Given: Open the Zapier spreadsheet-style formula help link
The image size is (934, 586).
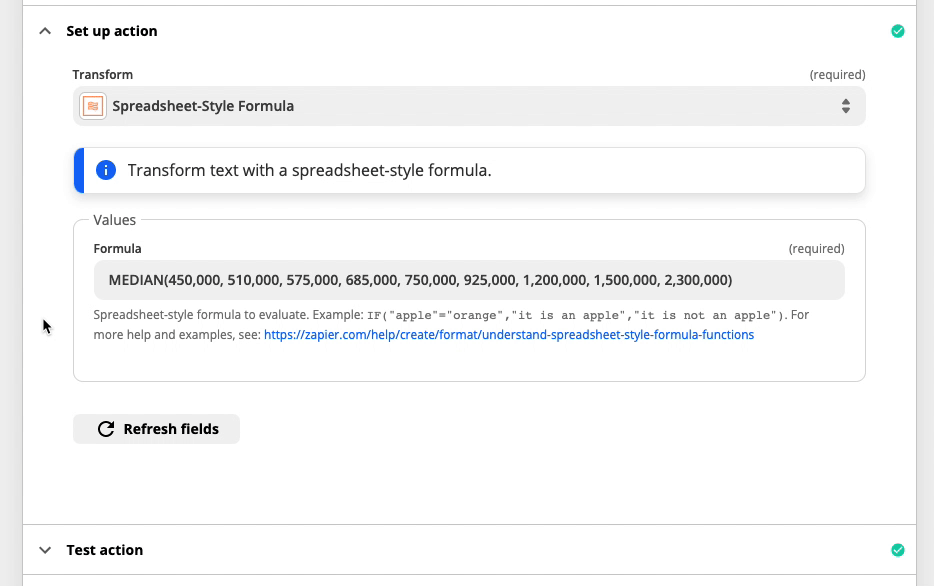Looking at the screenshot, I should pos(509,335).
